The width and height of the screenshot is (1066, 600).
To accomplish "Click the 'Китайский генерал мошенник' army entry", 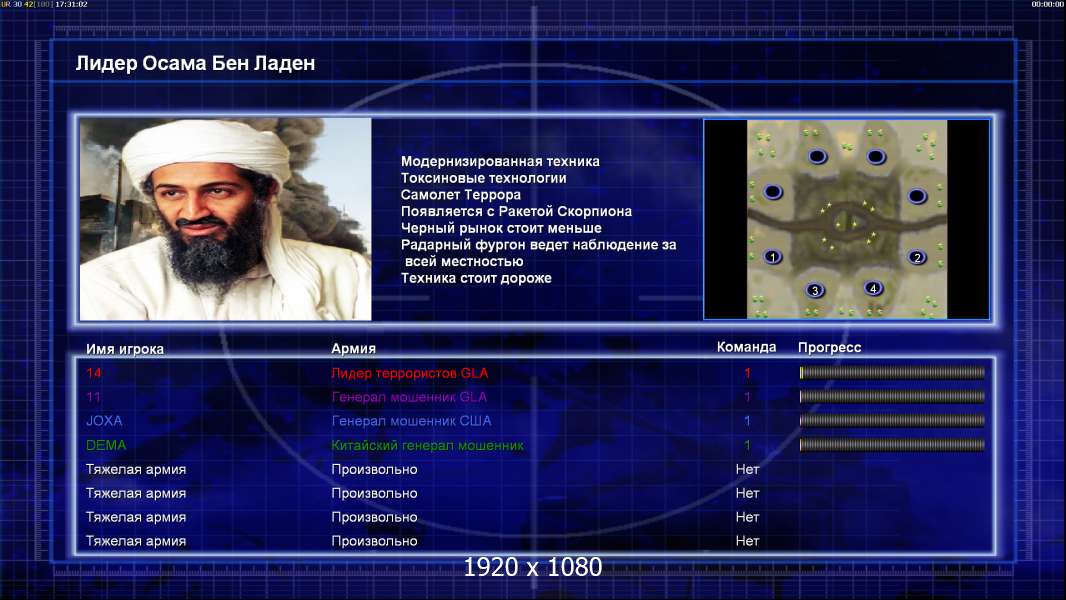I will tap(427, 445).
